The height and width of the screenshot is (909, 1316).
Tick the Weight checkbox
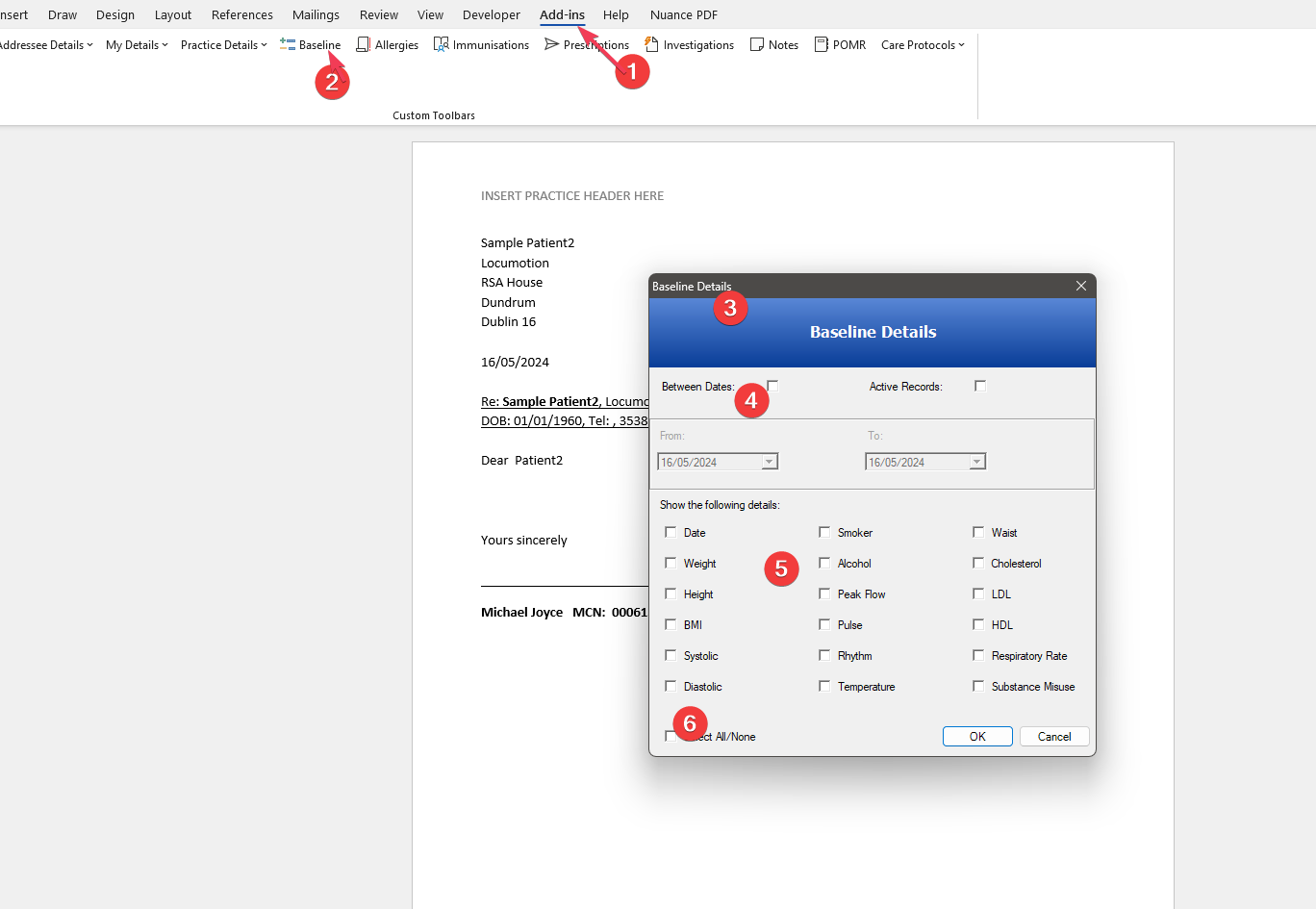671,563
